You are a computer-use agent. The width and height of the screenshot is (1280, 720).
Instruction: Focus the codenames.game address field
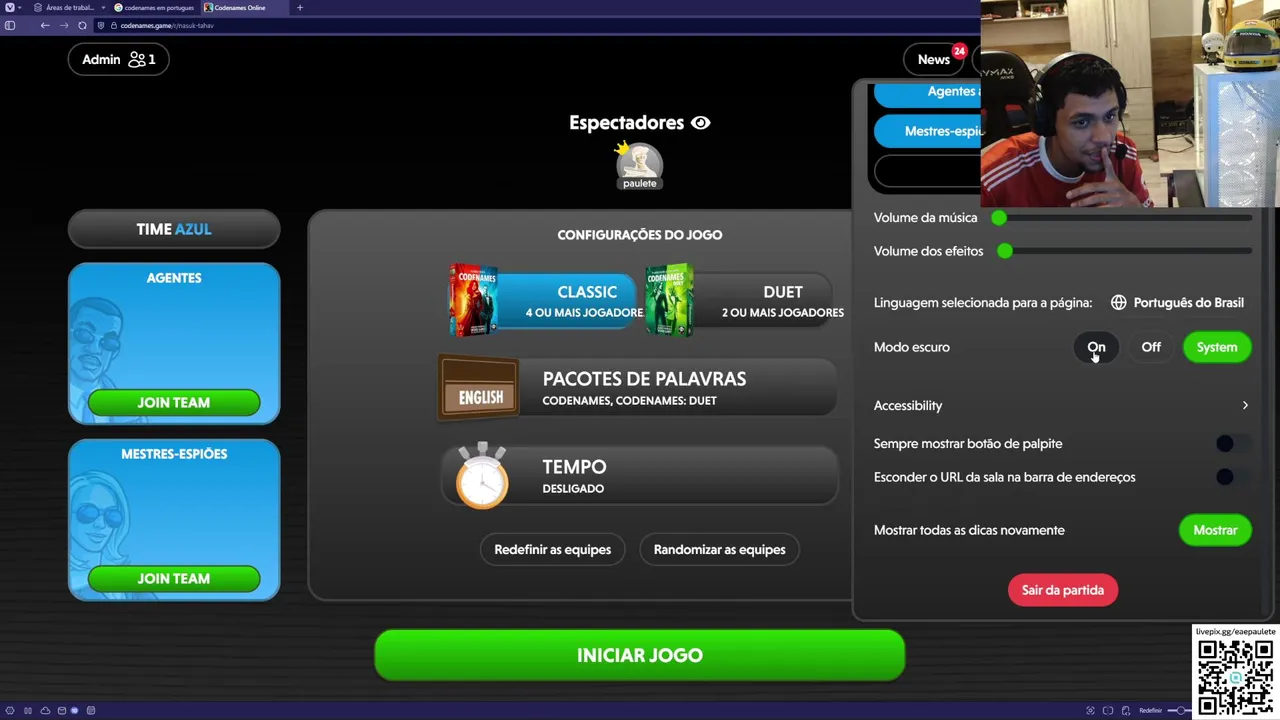pos(166,25)
